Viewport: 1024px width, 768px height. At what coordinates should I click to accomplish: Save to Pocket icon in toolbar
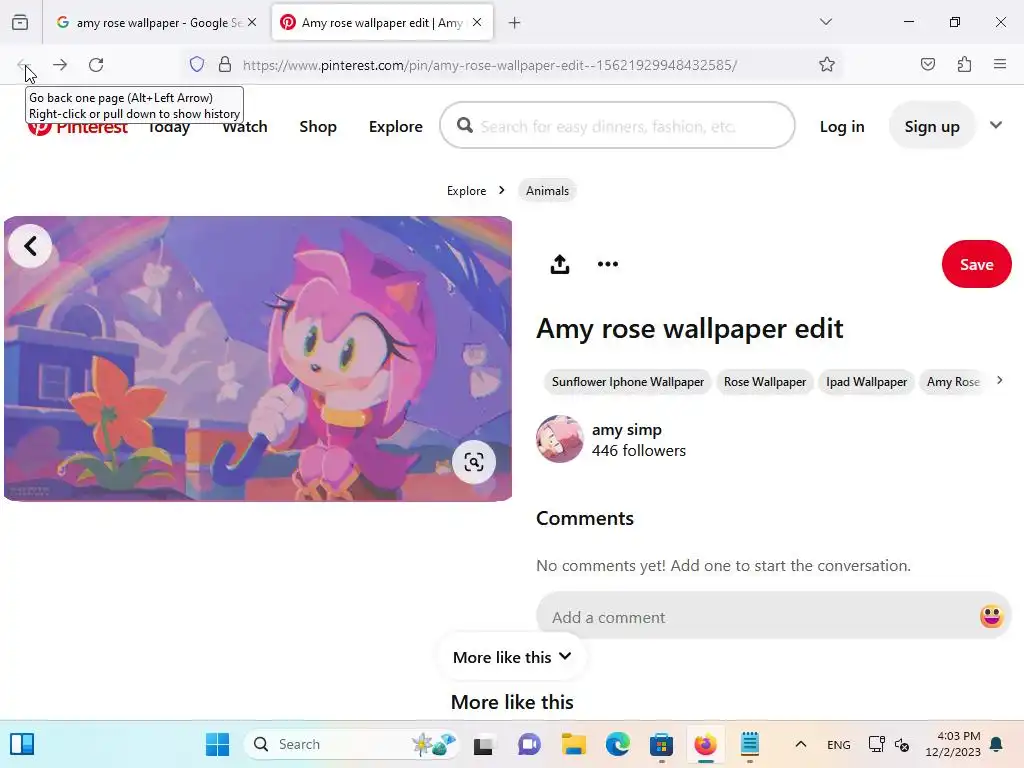tap(927, 64)
